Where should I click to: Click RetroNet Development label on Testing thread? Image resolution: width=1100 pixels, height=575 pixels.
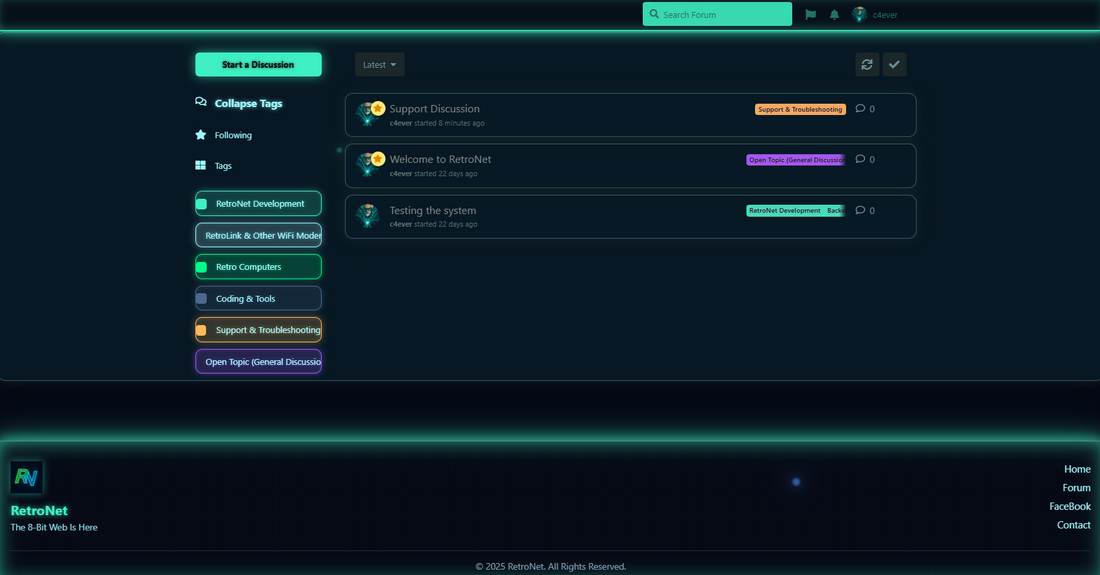784,210
